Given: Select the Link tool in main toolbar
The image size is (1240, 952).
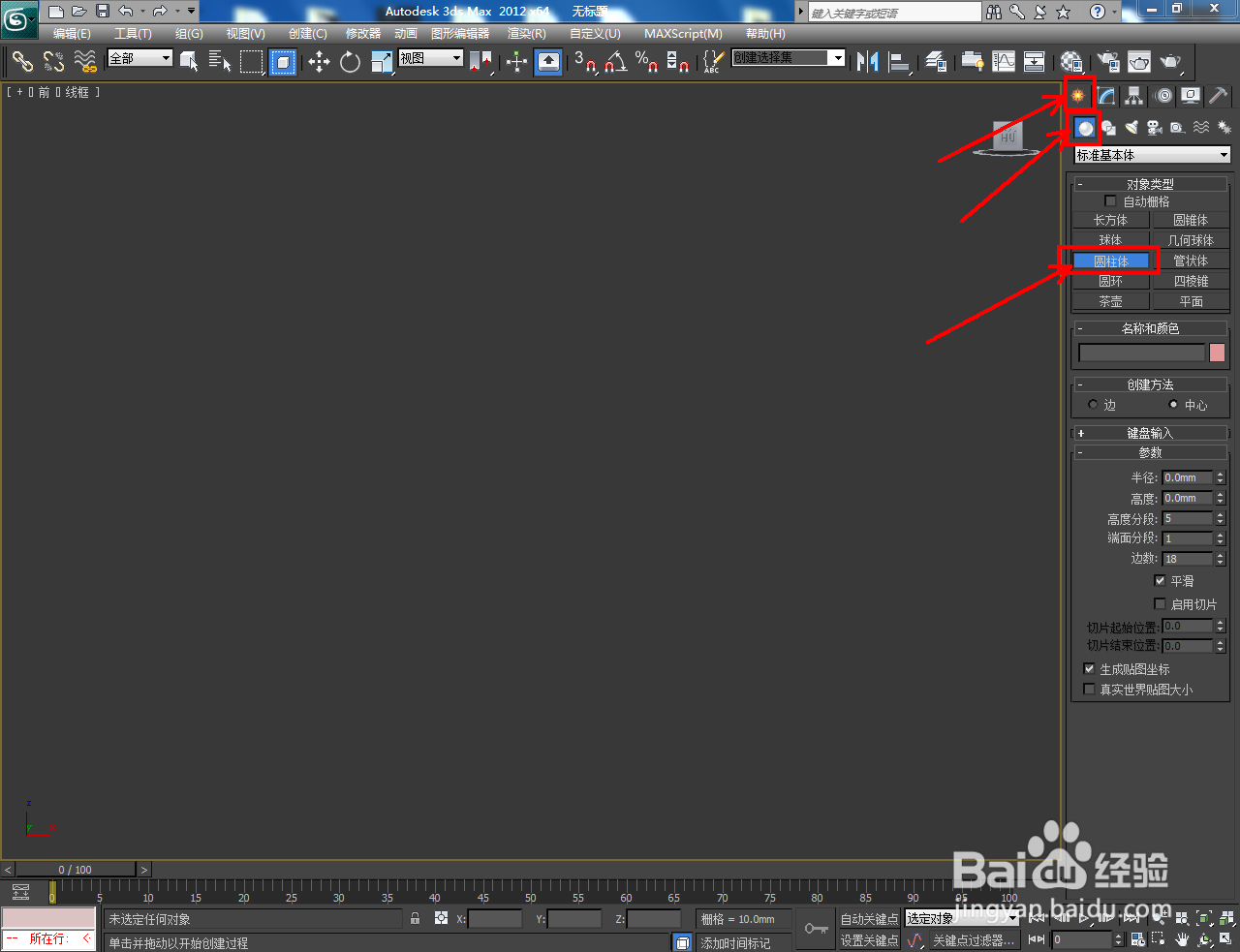Looking at the screenshot, I should 22,62.
